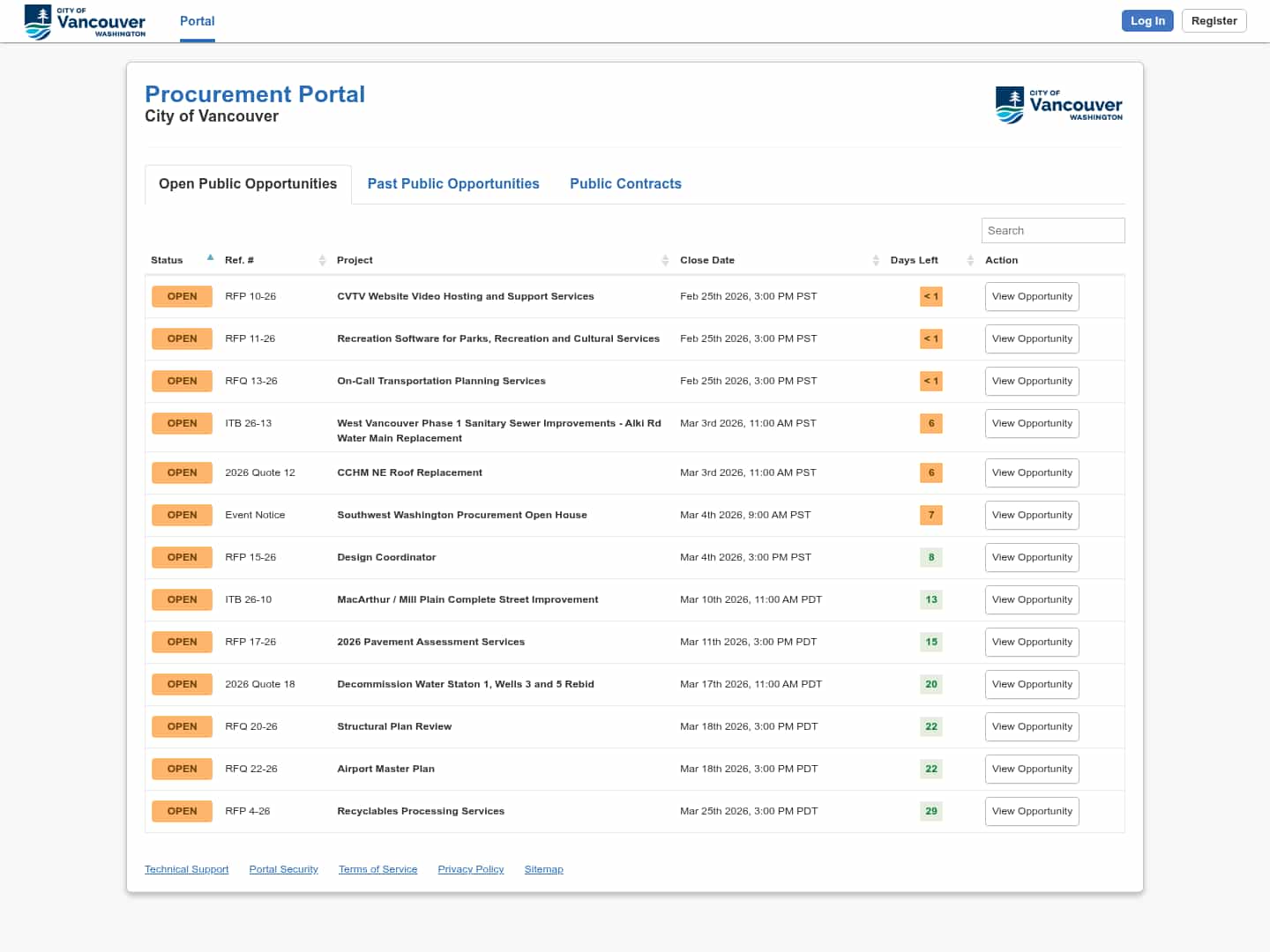Sort by Close Date column sort icon
Screen dimensions: 1270x952
[875, 260]
